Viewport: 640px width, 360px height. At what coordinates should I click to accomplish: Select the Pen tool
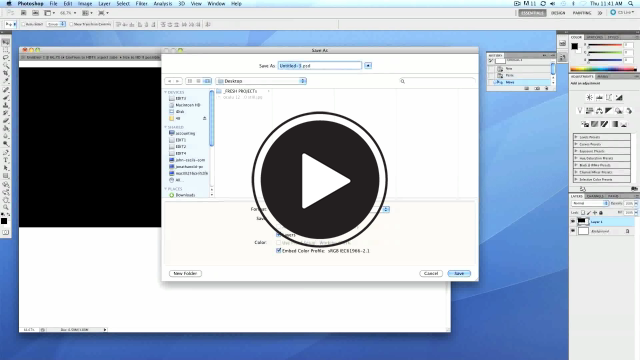pyautogui.click(x=6, y=153)
